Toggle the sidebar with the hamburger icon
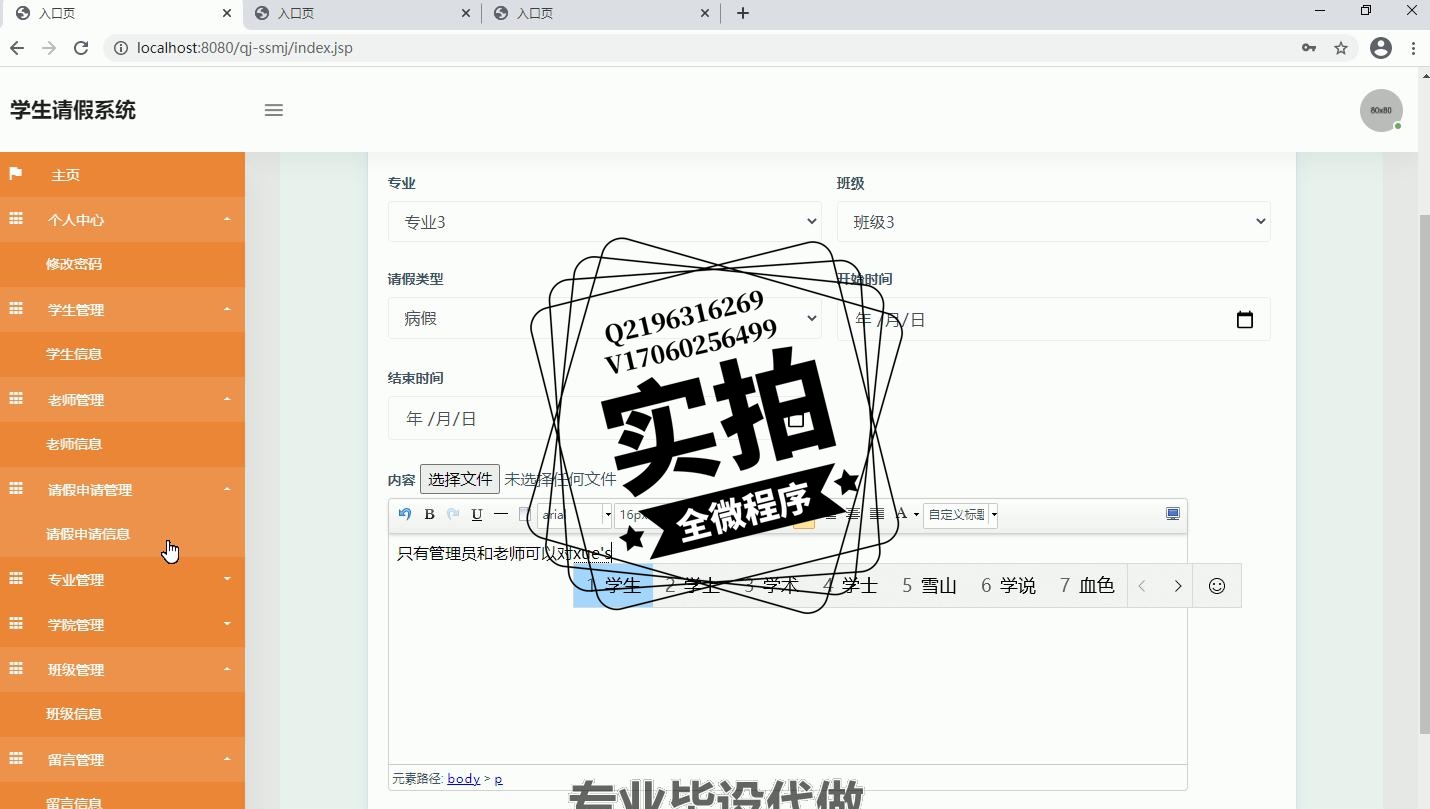Viewport: 1430px width, 809px height. coord(274,110)
